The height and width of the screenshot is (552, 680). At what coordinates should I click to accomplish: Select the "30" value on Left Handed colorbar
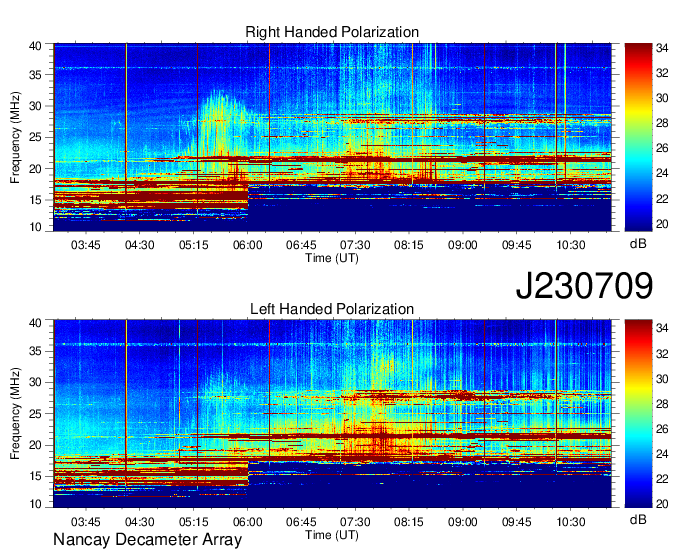tap(662, 379)
